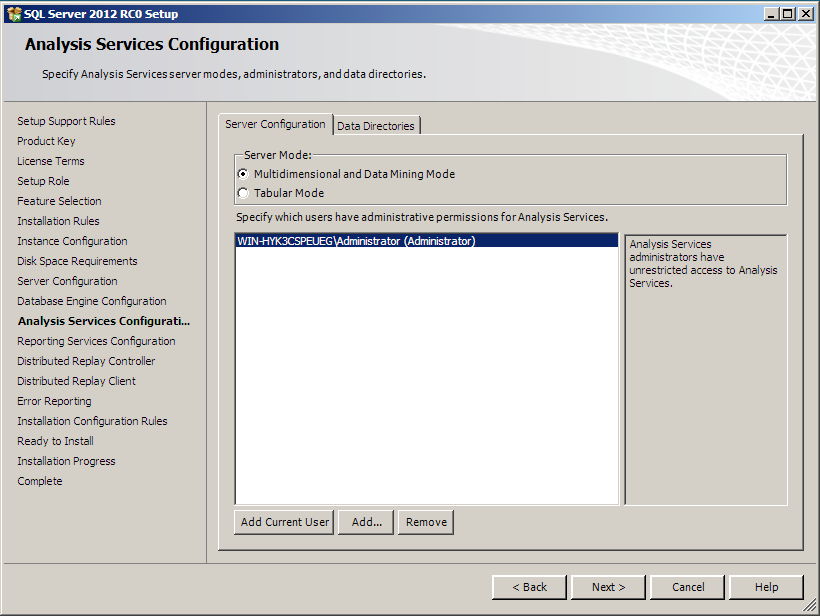Click Server Configuration in the step list

67,281
